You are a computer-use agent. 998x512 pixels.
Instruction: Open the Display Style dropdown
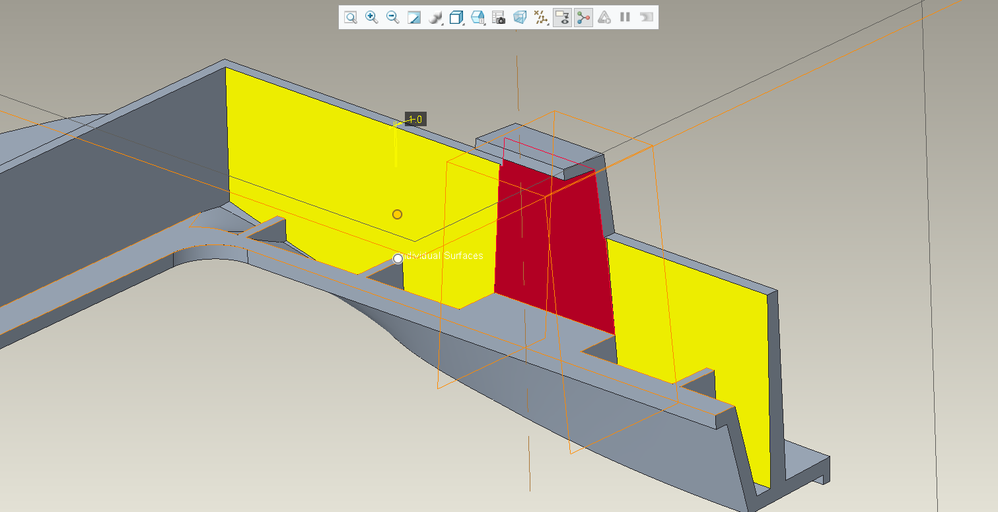[x=435, y=17]
